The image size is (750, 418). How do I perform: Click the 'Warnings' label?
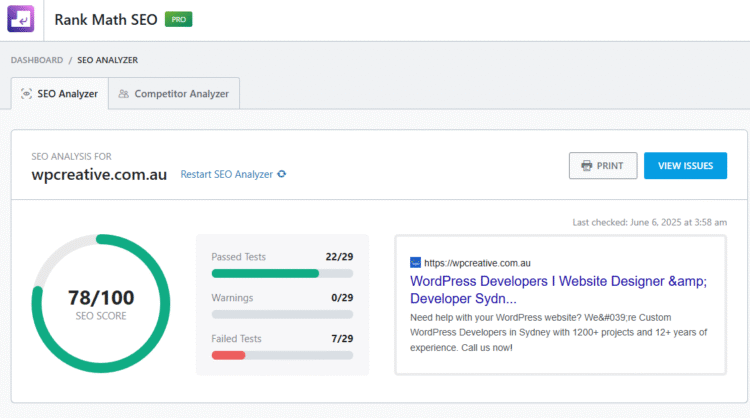coord(232,298)
